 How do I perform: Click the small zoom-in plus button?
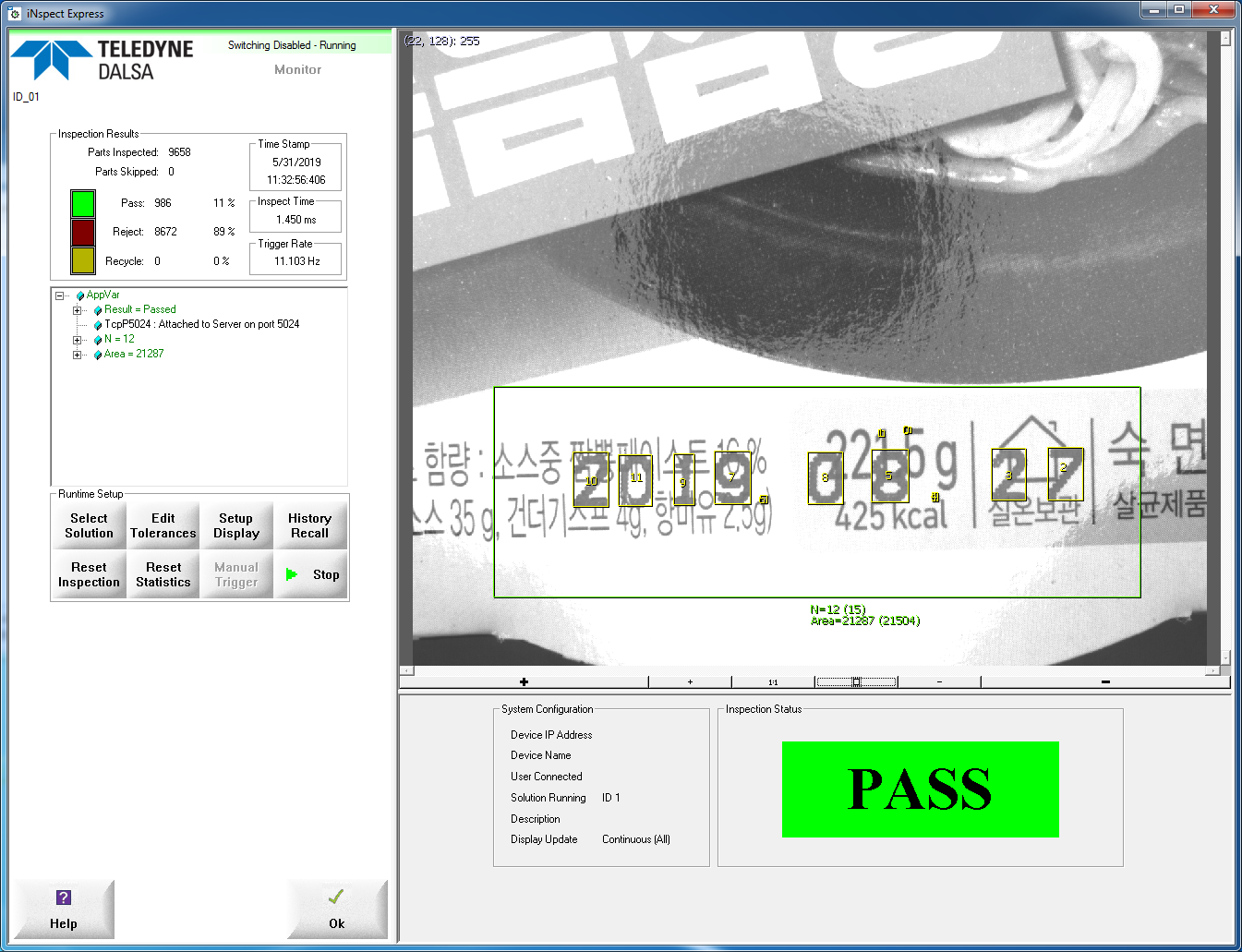coord(690,681)
